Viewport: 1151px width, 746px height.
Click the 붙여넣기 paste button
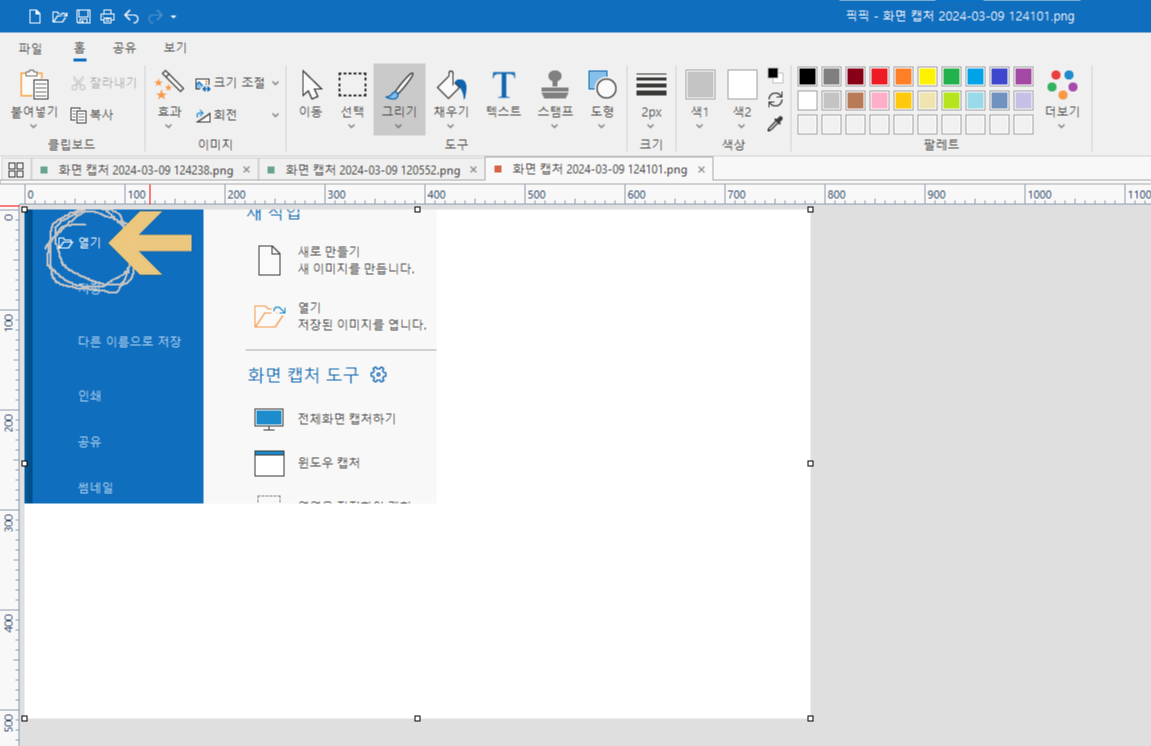[33, 95]
